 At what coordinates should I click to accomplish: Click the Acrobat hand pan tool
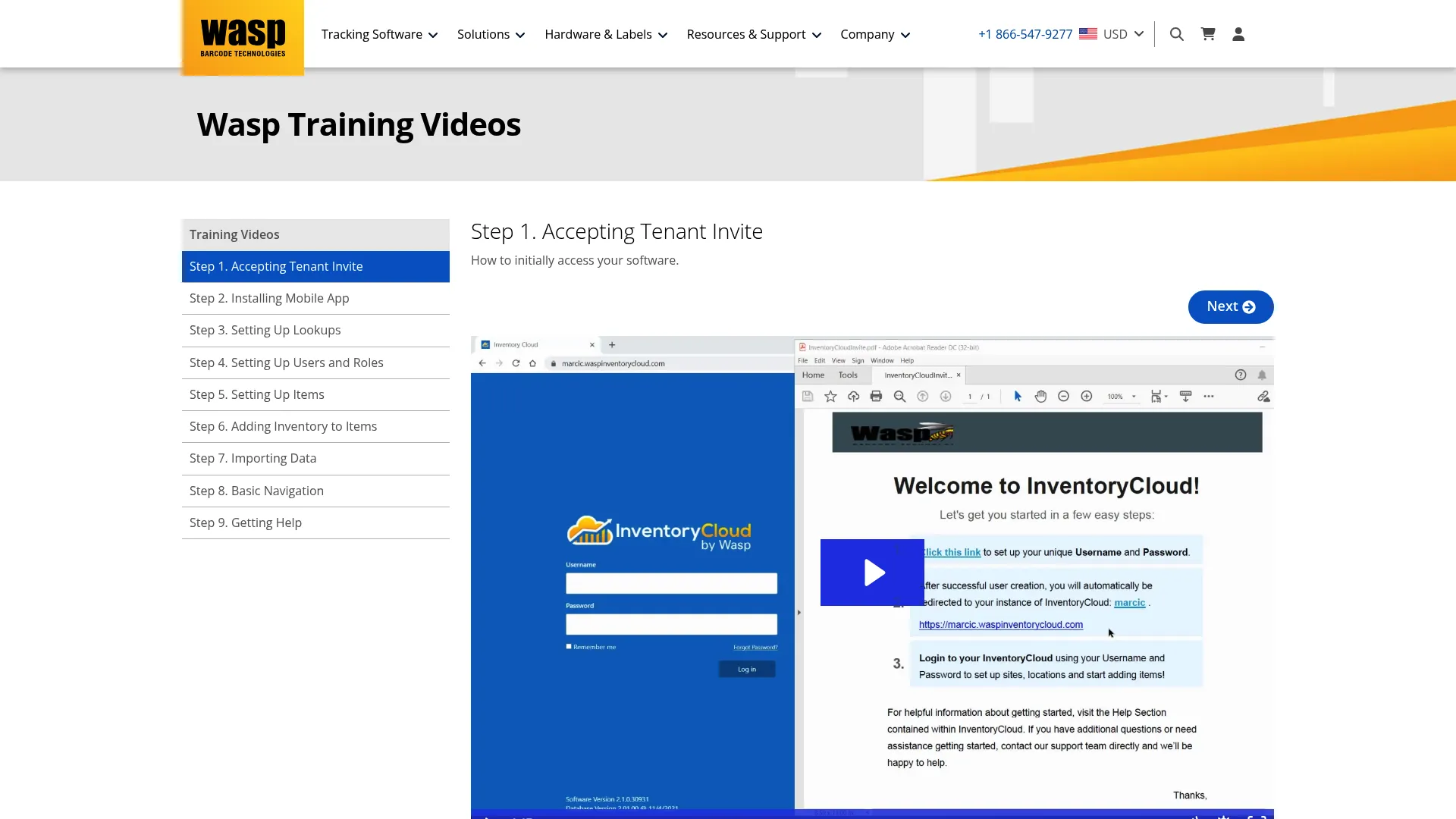[1040, 396]
